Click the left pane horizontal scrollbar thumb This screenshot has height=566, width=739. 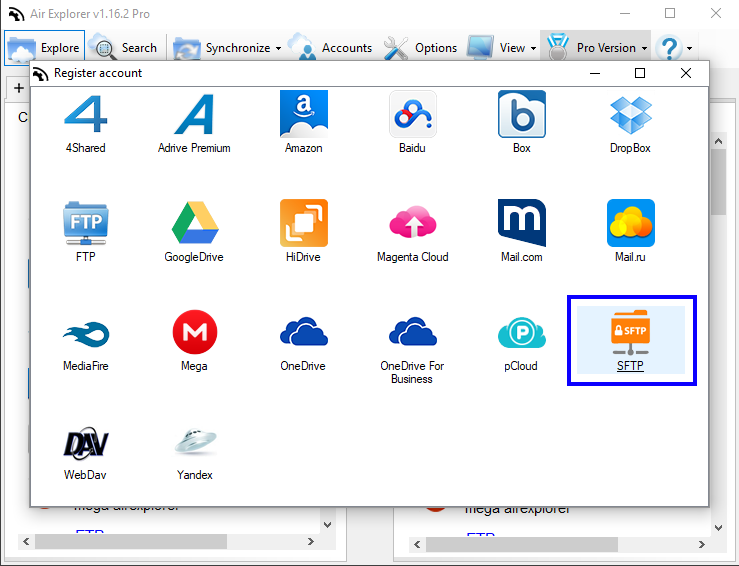131,541
